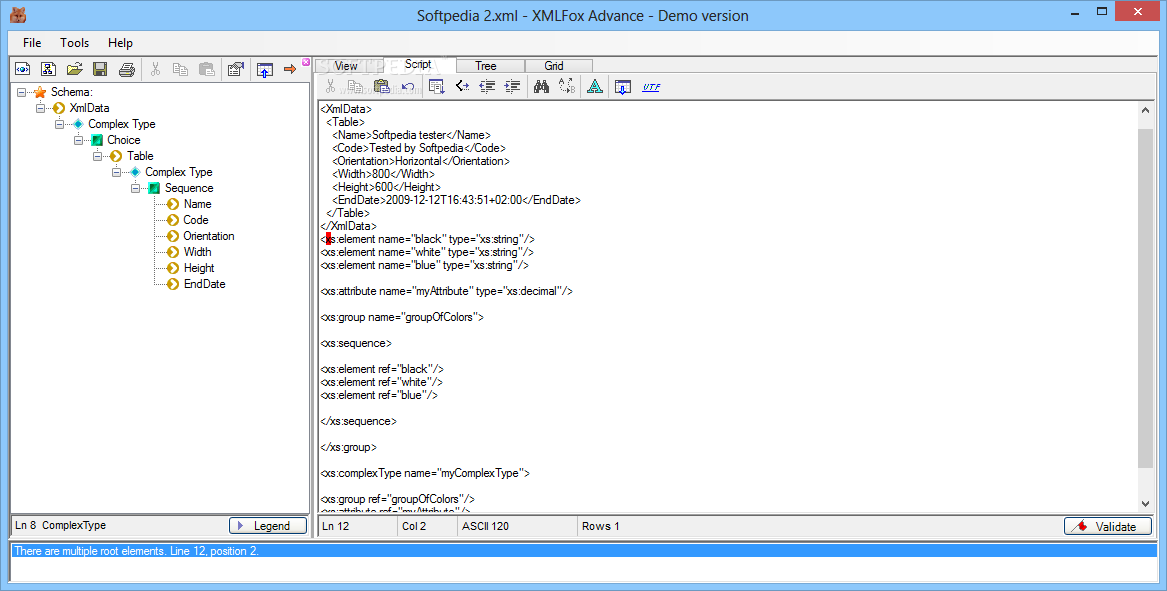Click the table with up arrow icon

[x=264, y=69]
